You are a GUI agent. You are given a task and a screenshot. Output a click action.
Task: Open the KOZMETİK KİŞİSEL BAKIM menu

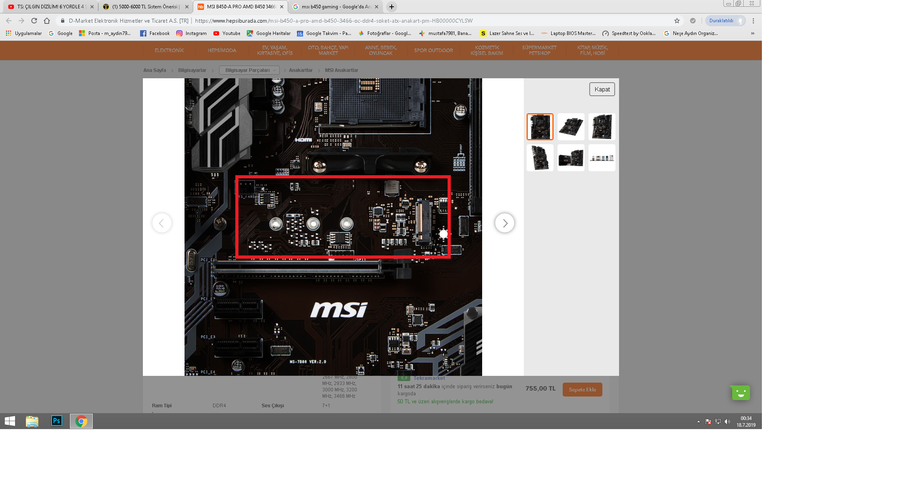487,51
